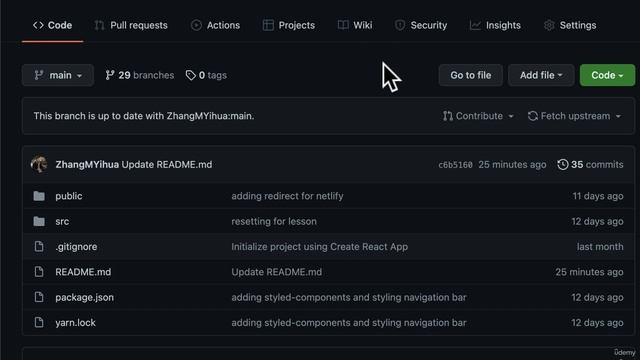The height and width of the screenshot is (360, 640).
Task: Open the Update README.md commit message
Action: coord(167,164)
